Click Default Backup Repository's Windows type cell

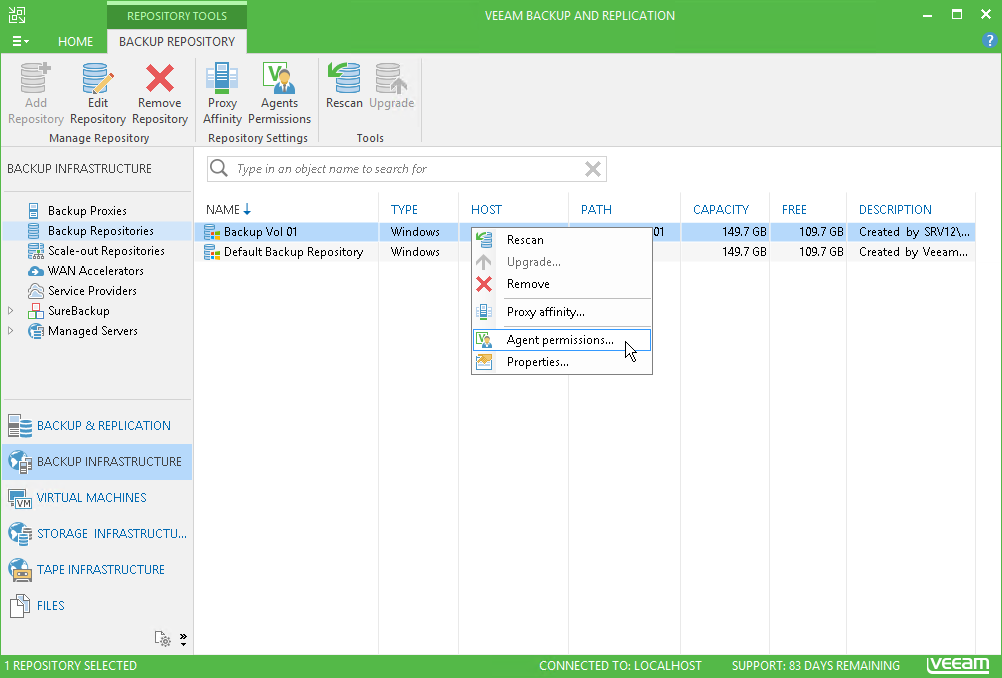(x=415, y=252)
